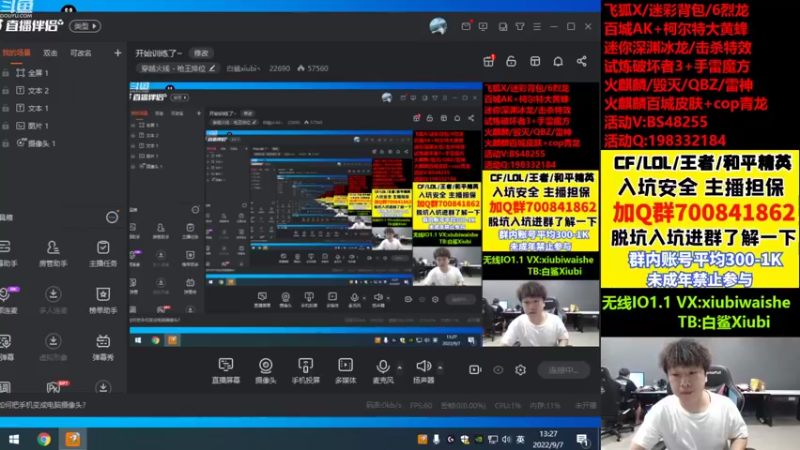Open the save icon in title bar
This screenshot has height=450, width=800.
click(x=503, y=26)
